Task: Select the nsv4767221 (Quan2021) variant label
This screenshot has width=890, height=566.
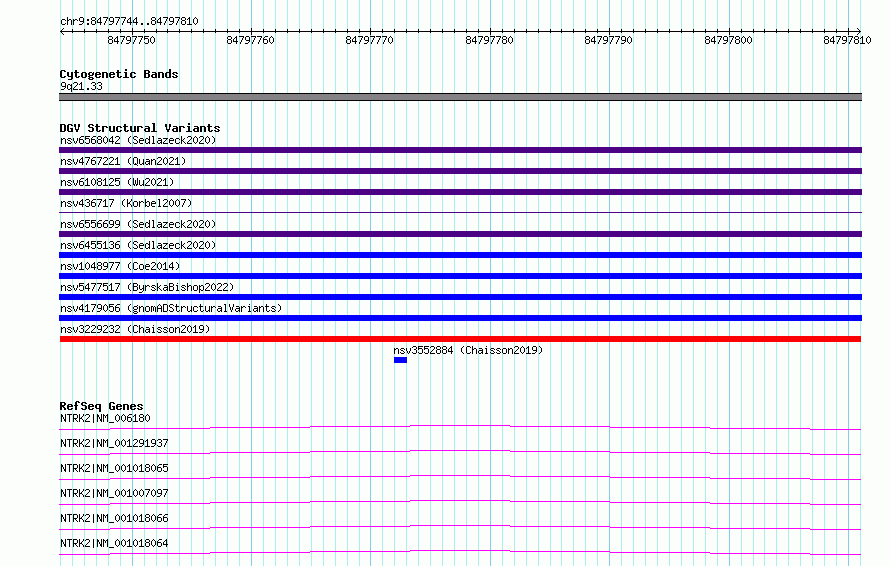Action: pos(123,161)
